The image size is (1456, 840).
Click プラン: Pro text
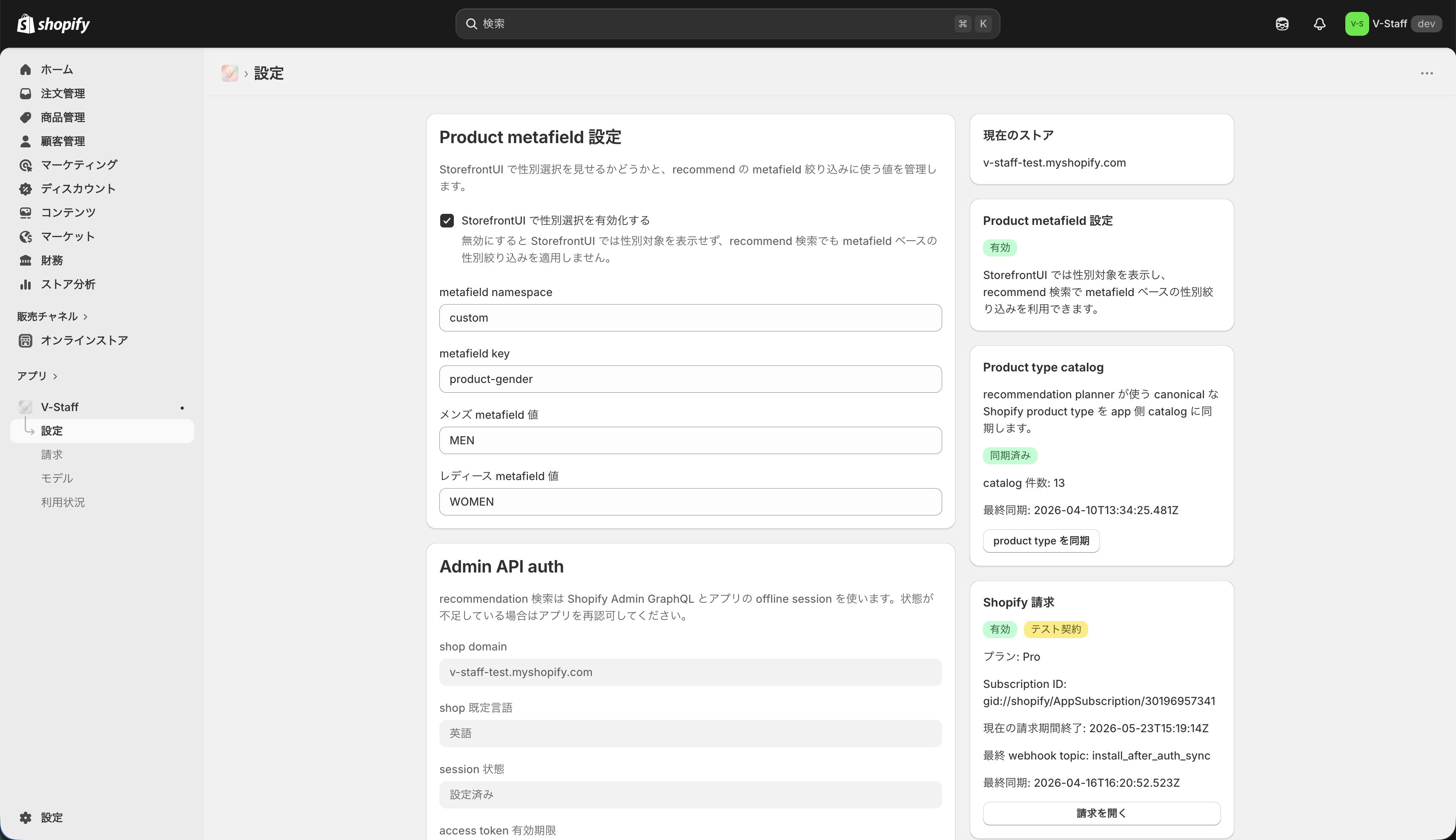[x=1012, y=656]
